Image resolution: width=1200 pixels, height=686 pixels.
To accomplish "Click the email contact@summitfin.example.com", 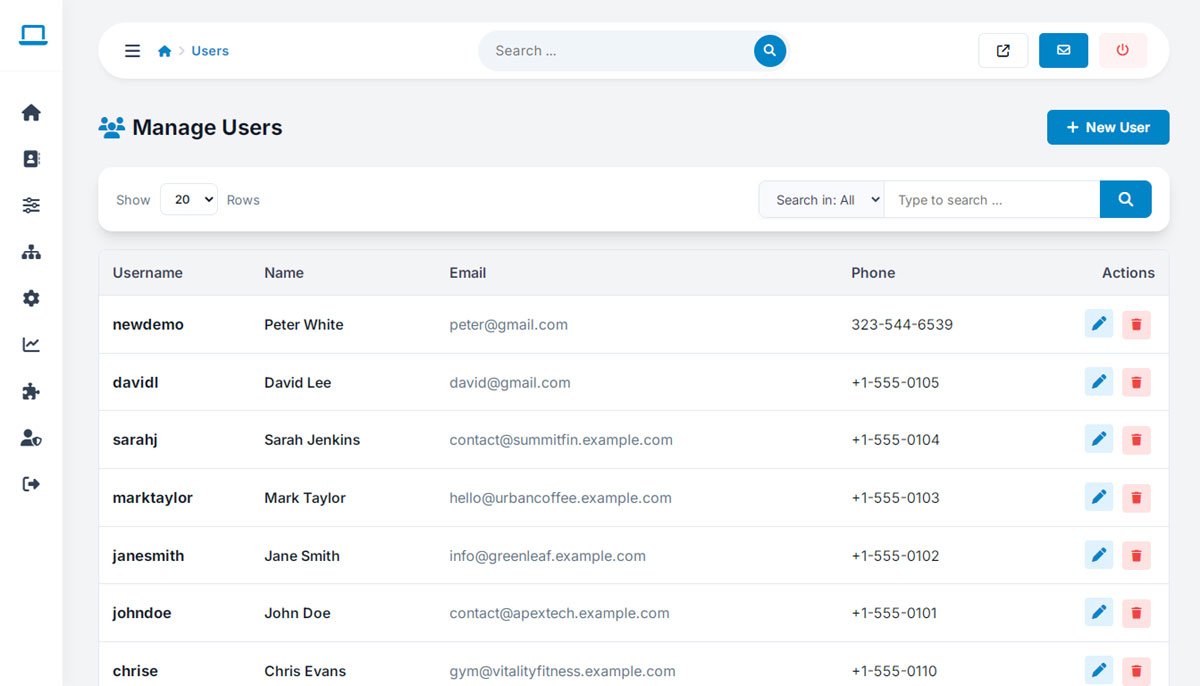I will (x=561, y=440).
